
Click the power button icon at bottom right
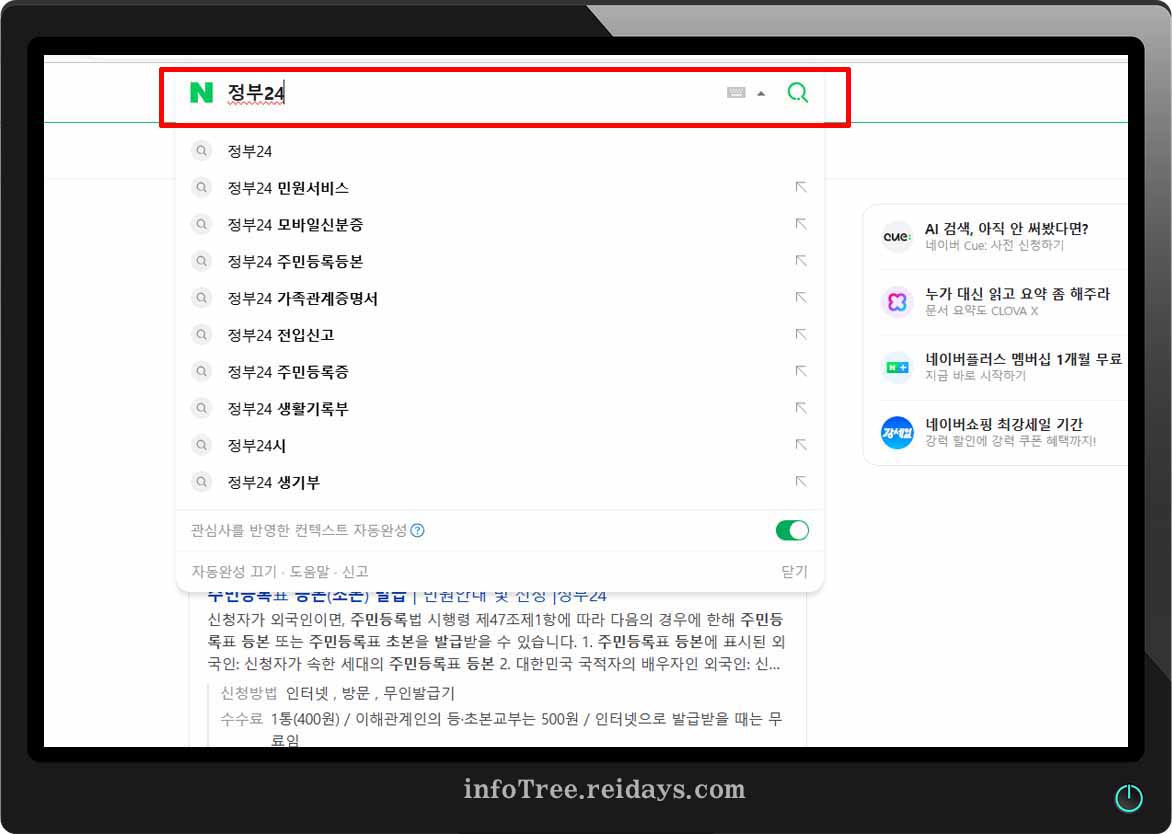(x=1129, y=797)
